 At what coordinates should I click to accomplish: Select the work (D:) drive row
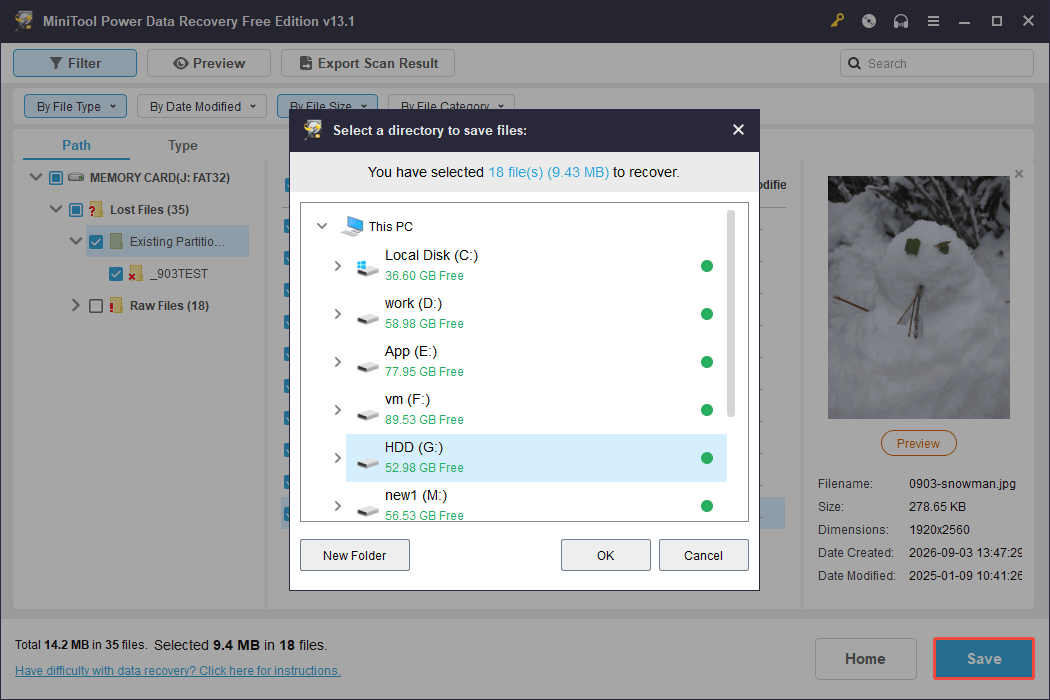536,314
